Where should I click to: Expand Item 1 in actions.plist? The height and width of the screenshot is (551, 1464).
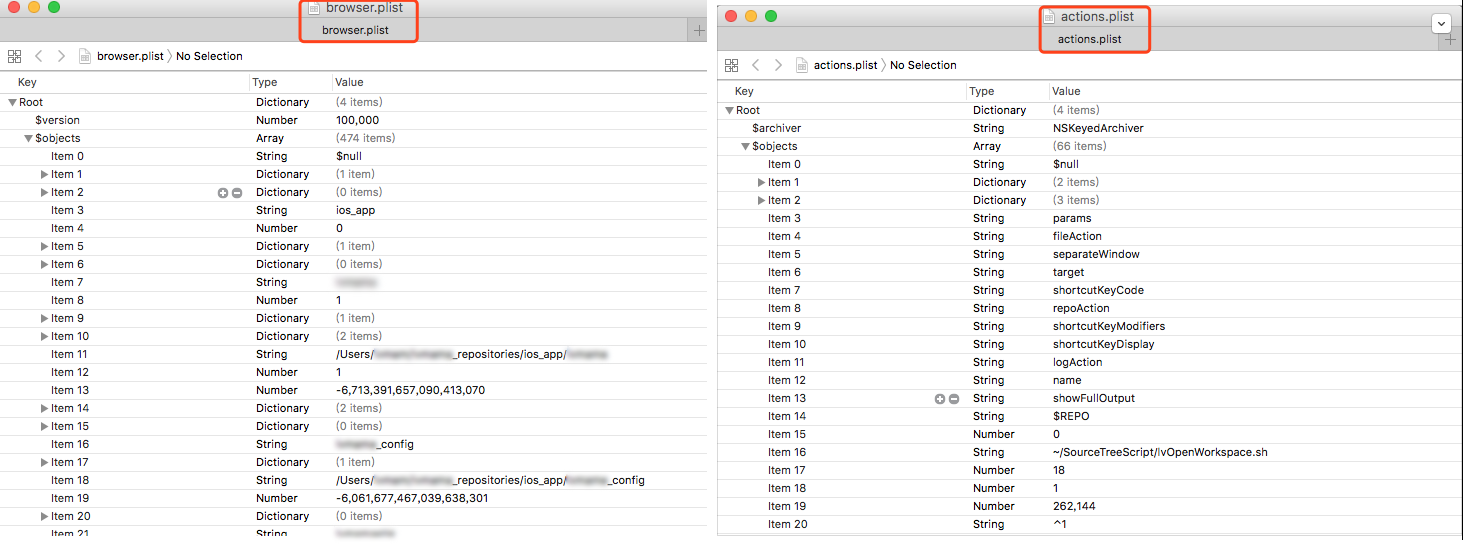761,183
